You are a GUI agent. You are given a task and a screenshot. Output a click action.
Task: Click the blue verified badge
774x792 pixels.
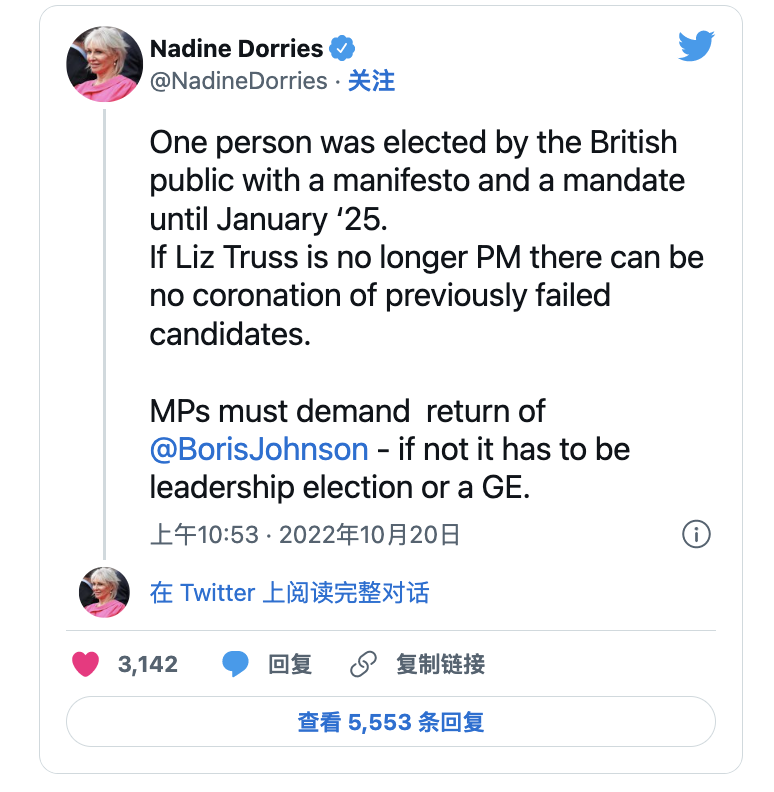pyautogui.click(x=343, y=48)
